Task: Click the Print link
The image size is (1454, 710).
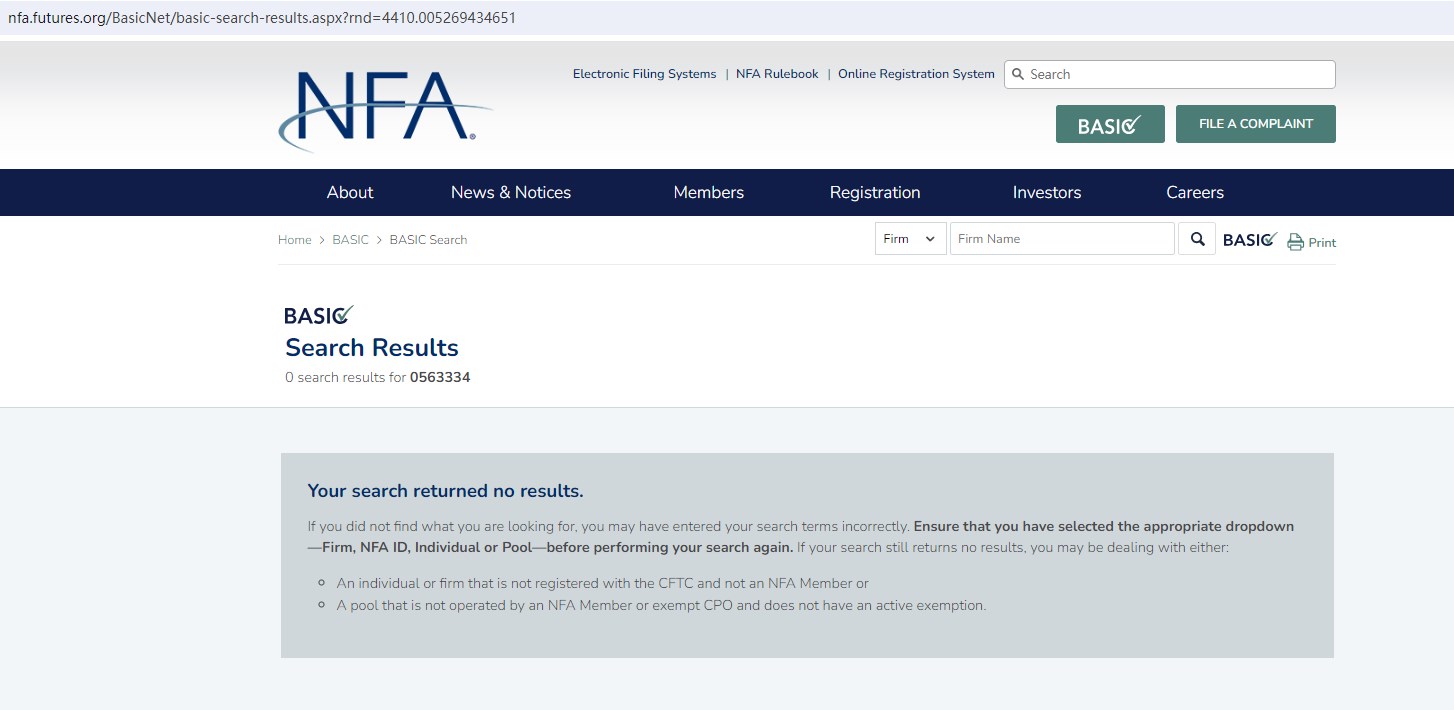Action: [x=1322, y=243]
